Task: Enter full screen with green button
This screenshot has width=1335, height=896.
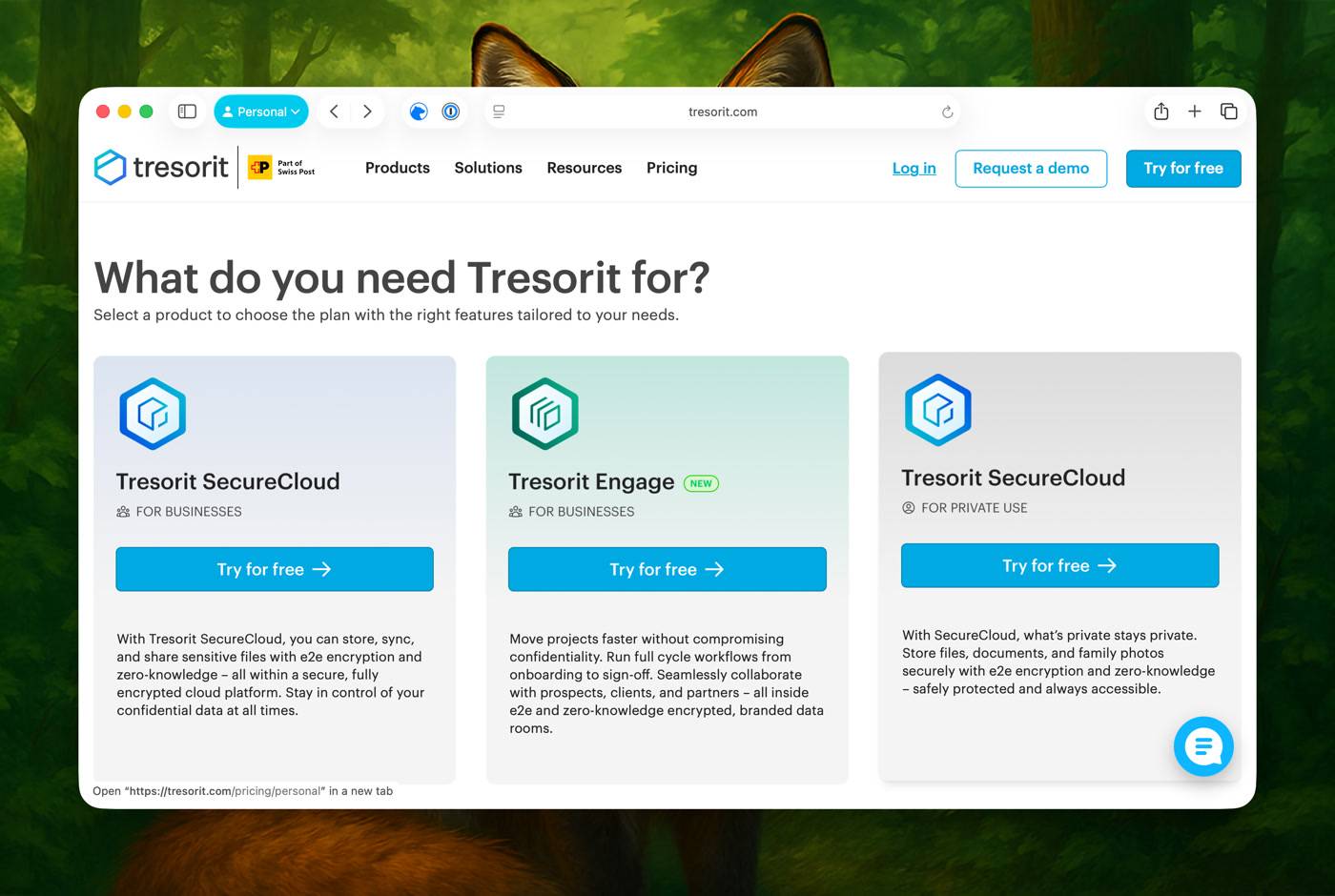Action: click(x=146, y=112)
